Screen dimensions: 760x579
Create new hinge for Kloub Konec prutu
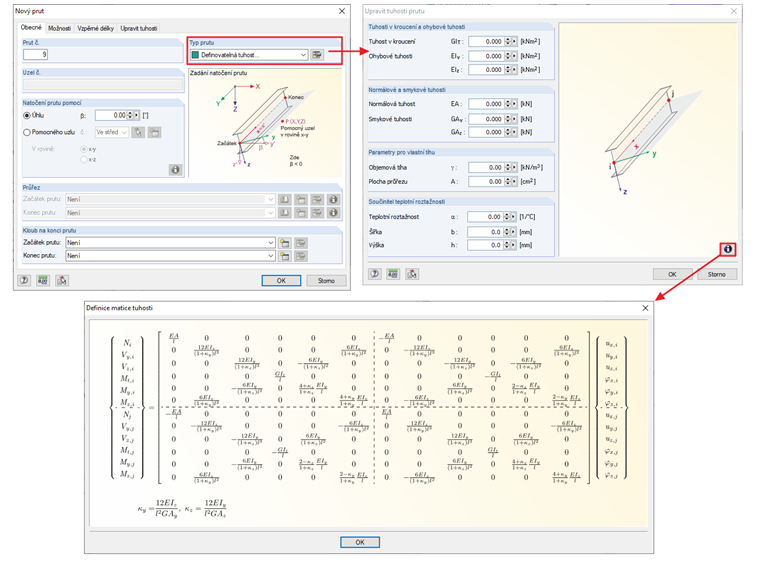point(285,256)
